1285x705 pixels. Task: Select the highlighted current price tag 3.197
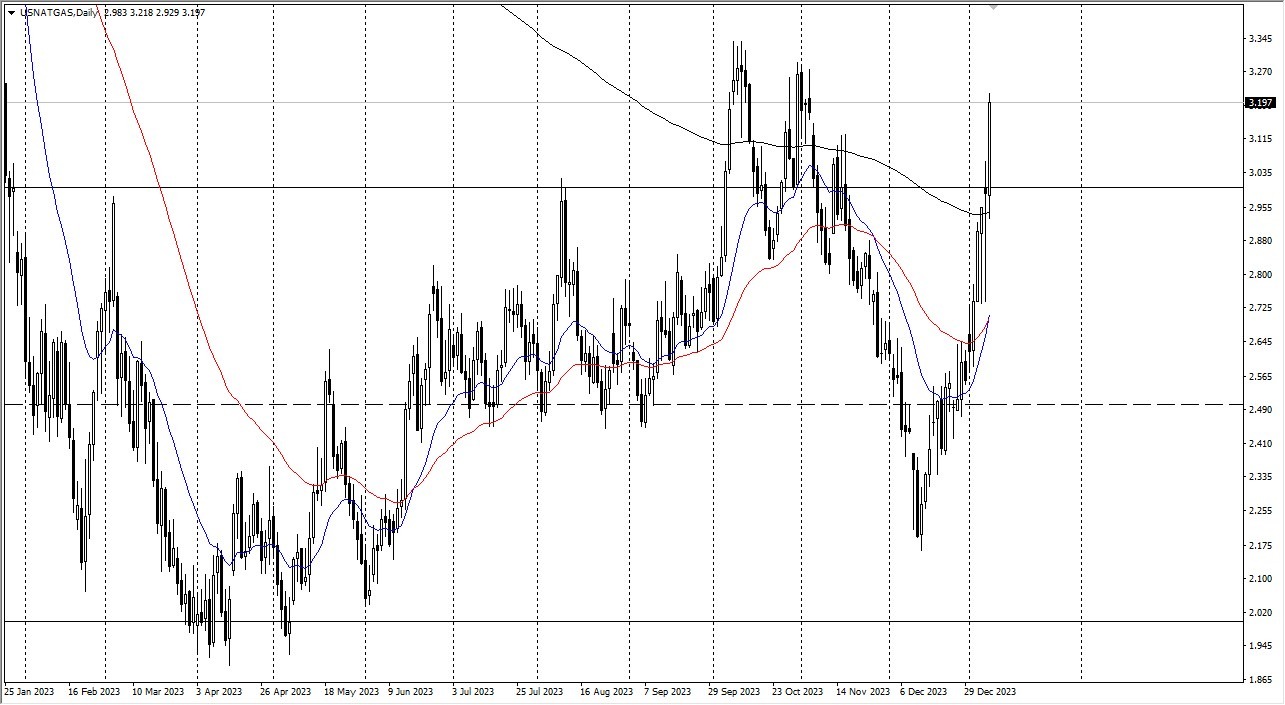(1258, 102)
